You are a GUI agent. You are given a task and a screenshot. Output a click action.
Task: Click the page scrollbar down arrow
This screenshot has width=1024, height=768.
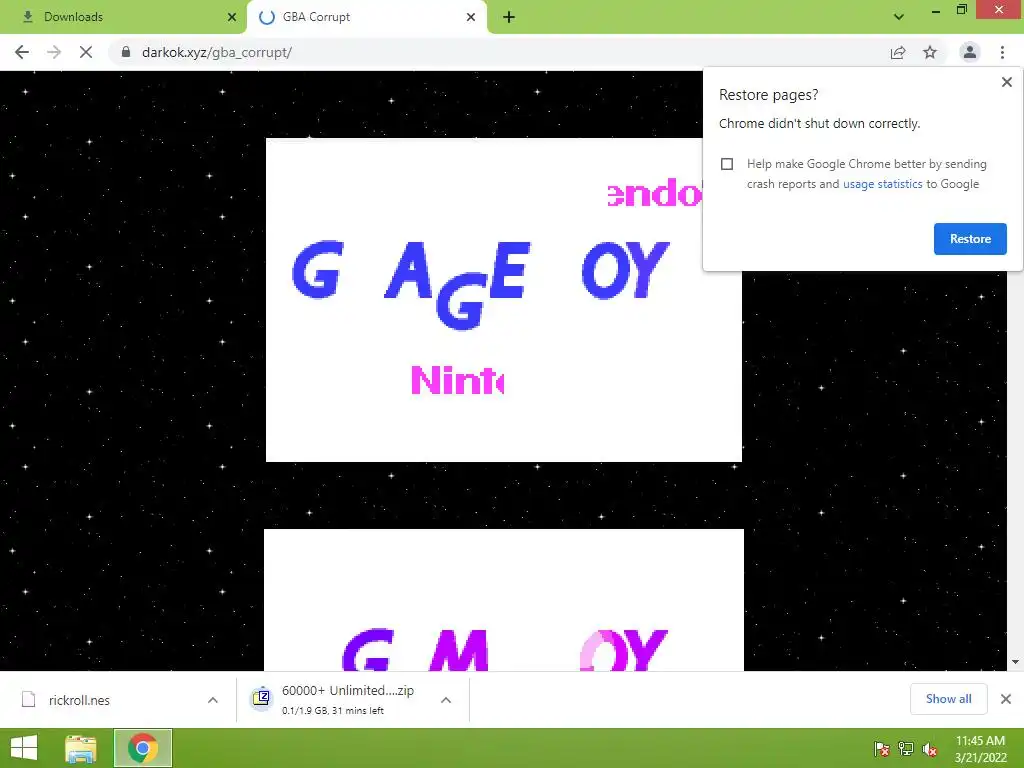(1015, 662)
